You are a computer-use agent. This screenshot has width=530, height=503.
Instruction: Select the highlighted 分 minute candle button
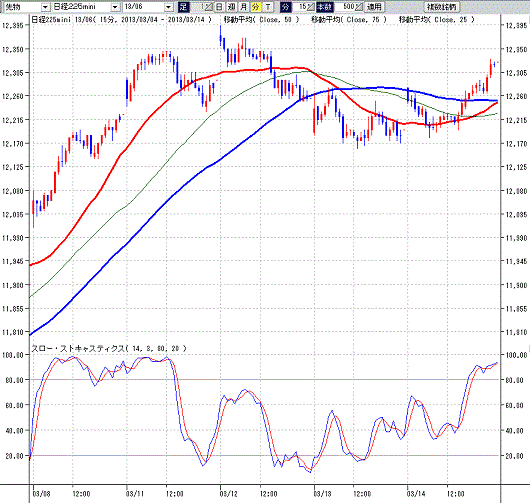pyautogui.click(x=256, y=7)
